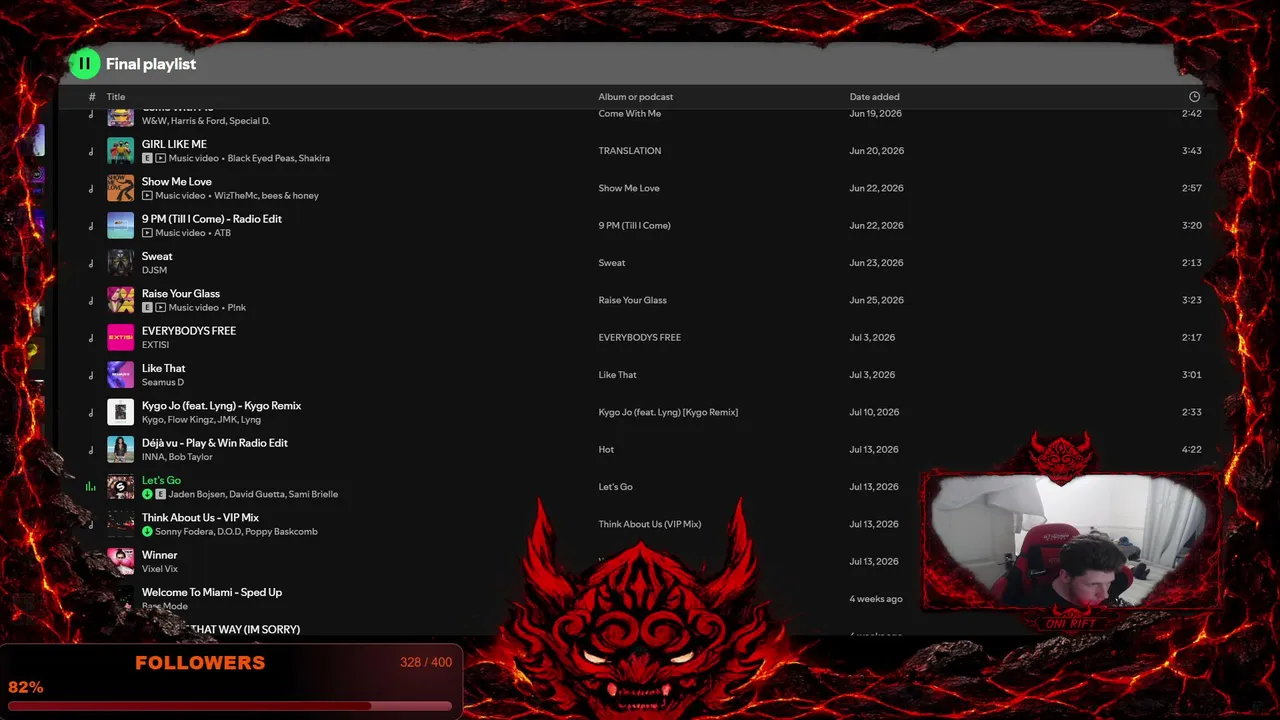This screenshot has width=1280, height=720.
Task: Open the P!nk artist link
Action: point(236,308)
